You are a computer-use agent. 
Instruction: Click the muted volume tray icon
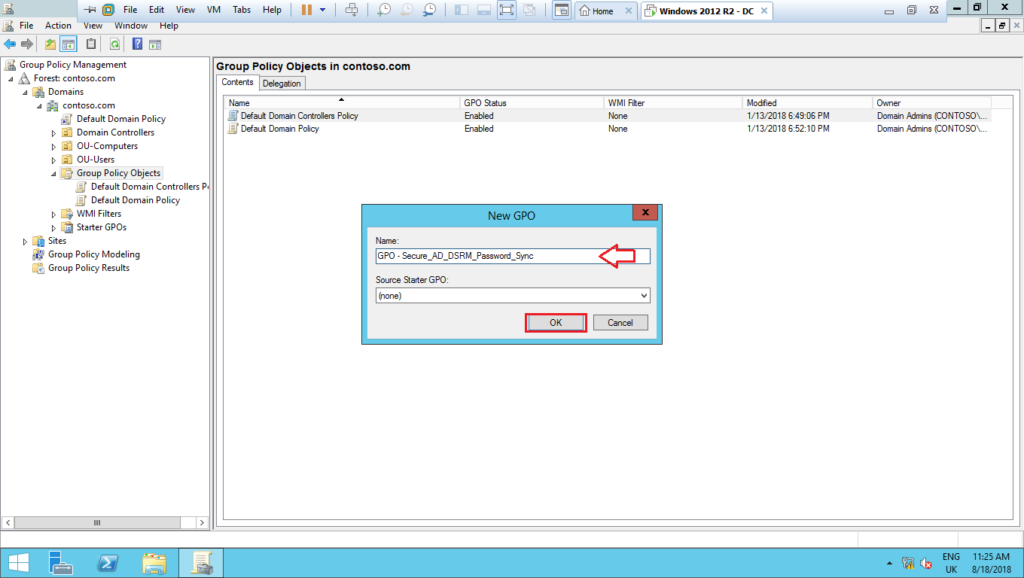(x=926, y=563)
